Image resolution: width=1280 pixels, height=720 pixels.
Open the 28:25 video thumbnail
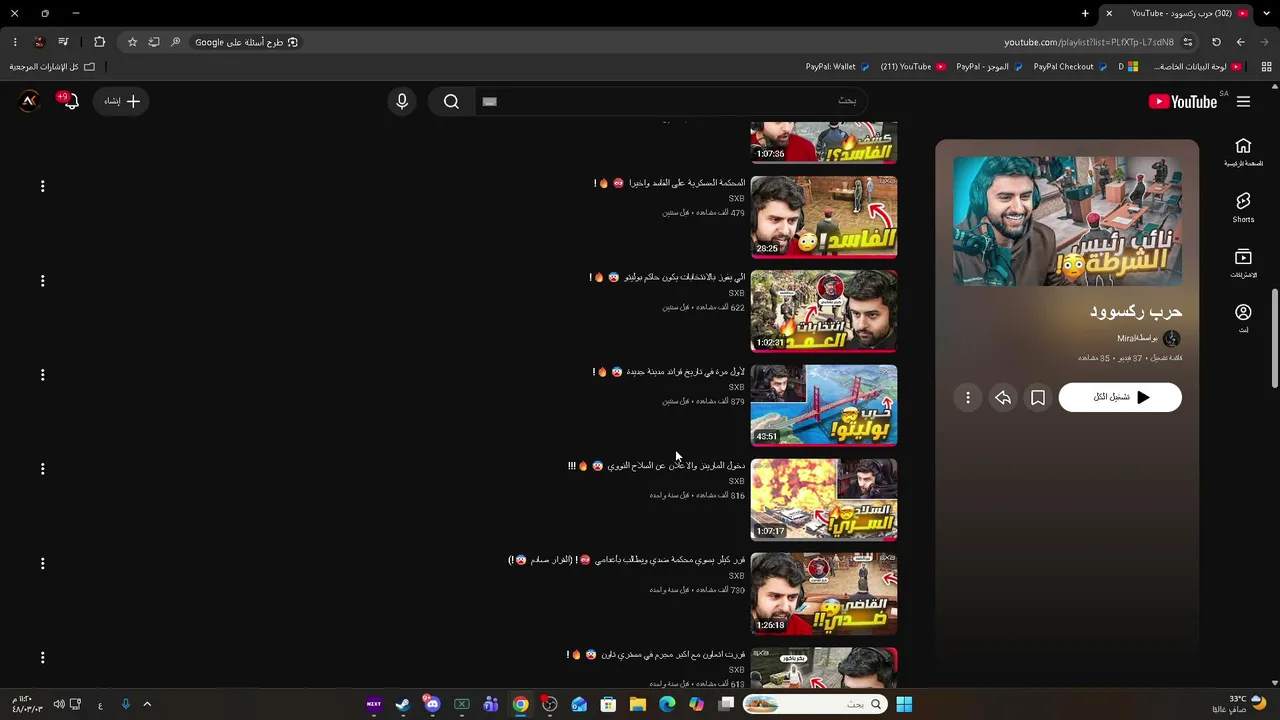[x=824, y=217]
